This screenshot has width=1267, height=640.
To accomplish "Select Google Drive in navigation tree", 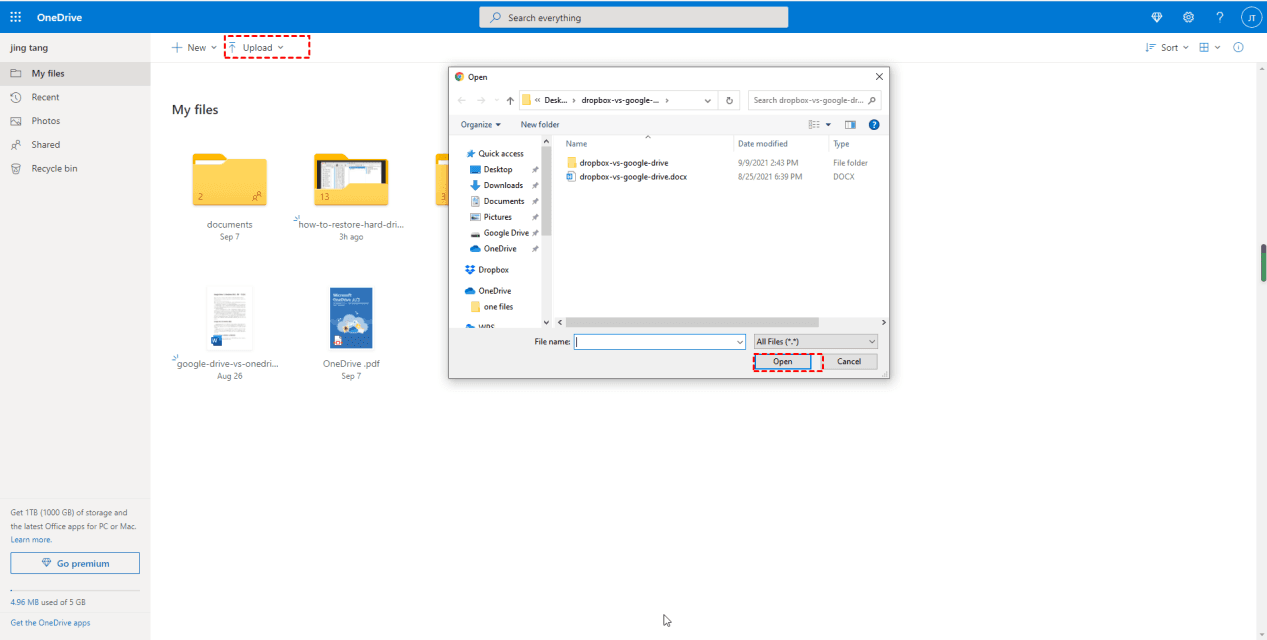I will [x=506, y=233].
